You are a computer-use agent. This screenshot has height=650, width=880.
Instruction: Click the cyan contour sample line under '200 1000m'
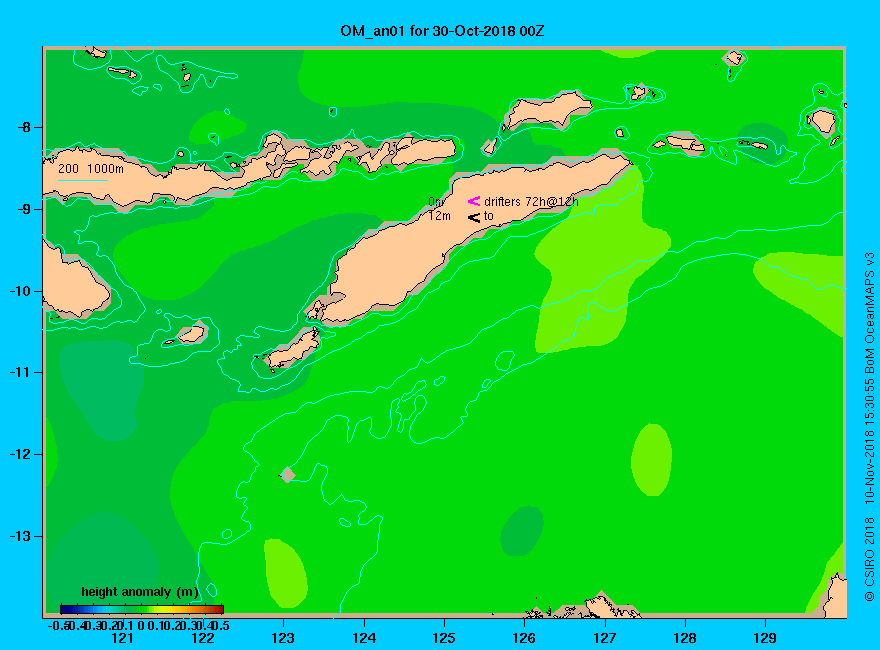coord(82,180)
